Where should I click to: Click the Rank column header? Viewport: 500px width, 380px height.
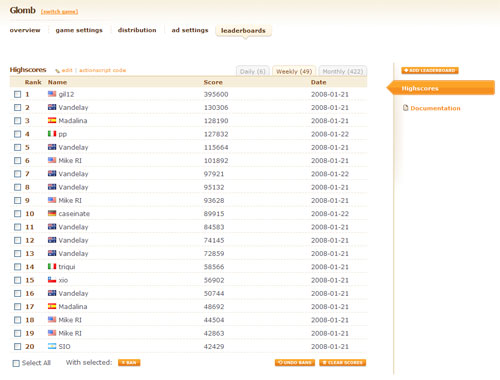tap(33, 82)
